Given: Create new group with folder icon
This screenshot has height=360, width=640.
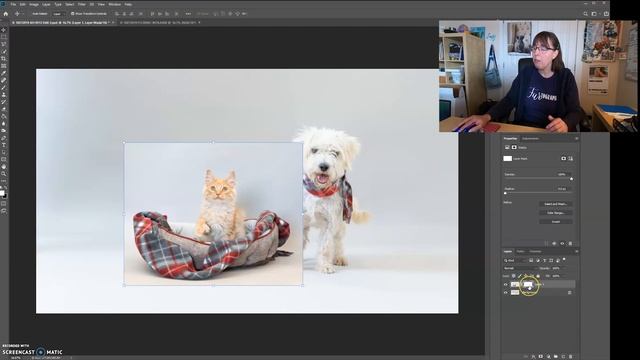Looking at the screenshot, I should pos(556,356).
